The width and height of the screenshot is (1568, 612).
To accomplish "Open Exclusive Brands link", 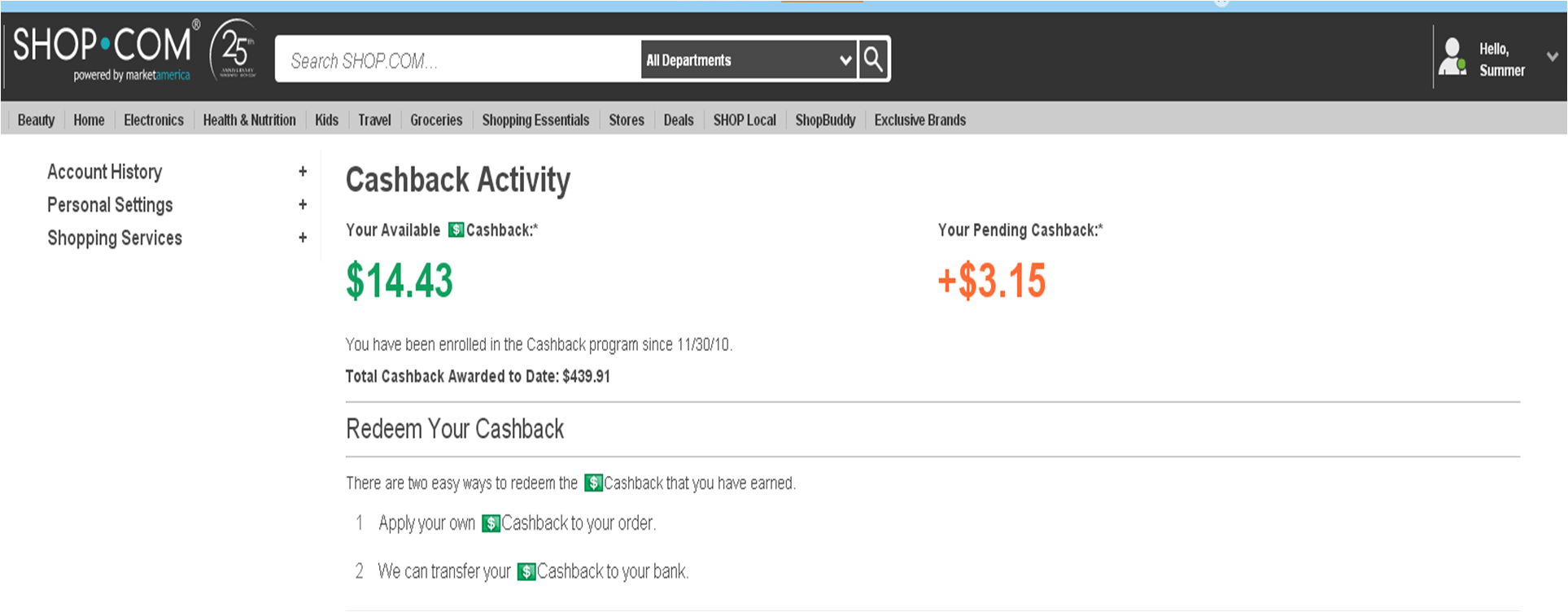I will [920, 120].
